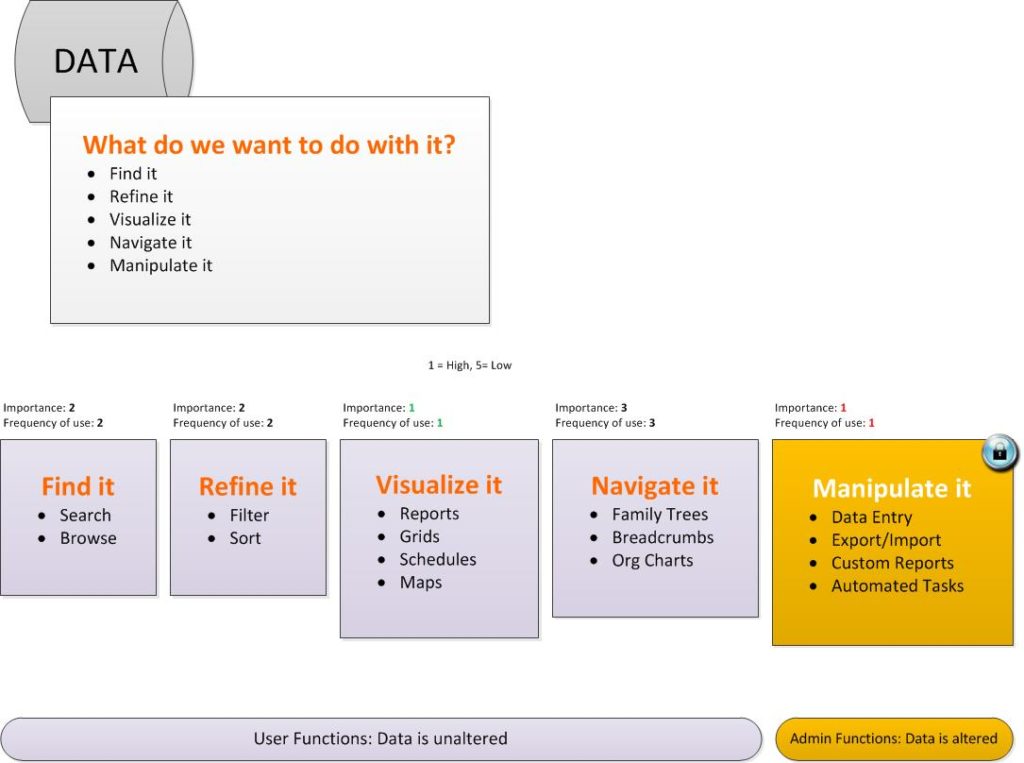Select the 'What do we want to do with it?' heading
The image size is (1024, 763).
tap(269, 144)
